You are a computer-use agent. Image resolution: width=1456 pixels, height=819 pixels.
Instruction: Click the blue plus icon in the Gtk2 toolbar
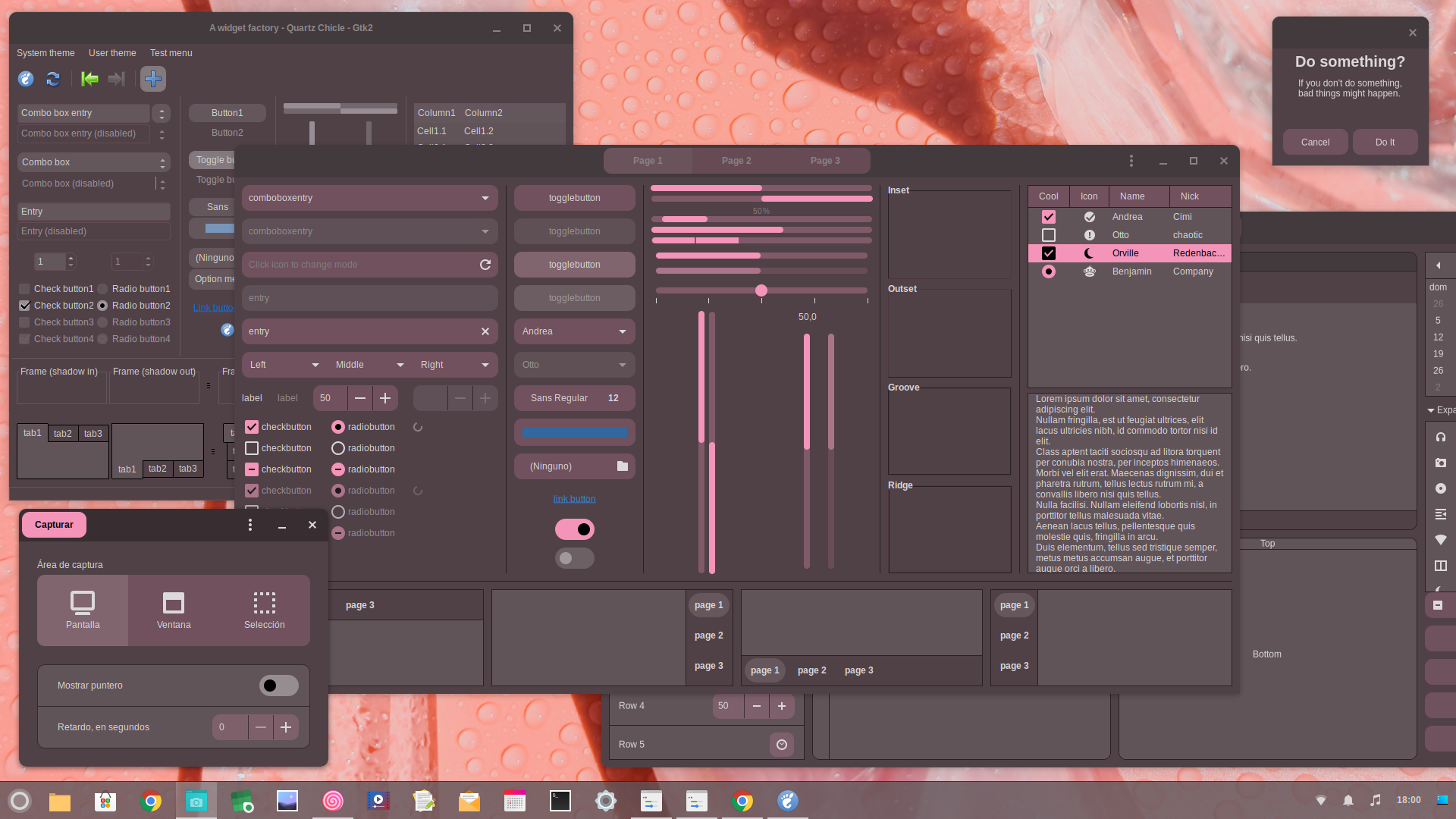tap(153, 79)
